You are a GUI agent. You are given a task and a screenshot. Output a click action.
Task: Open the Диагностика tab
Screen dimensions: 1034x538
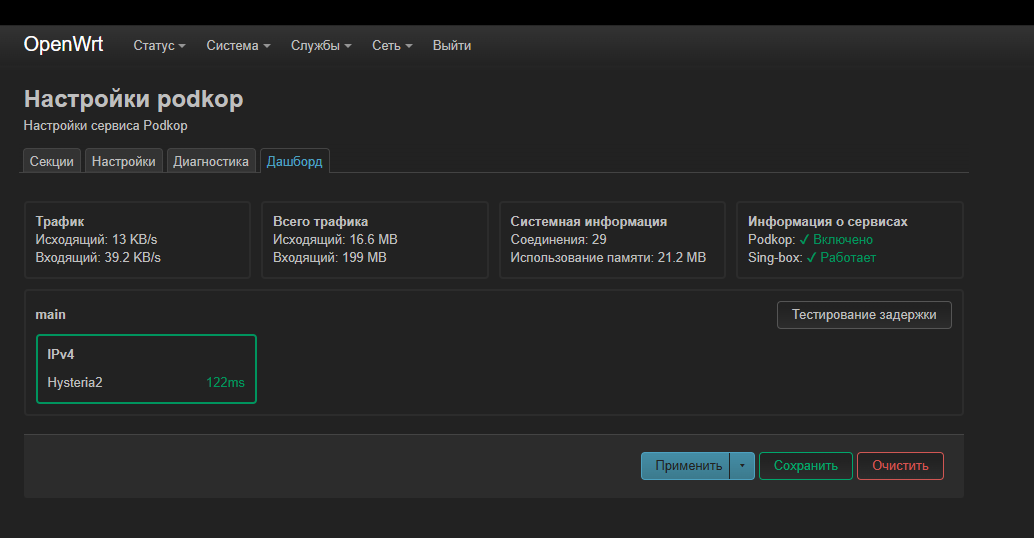[x=211, y=162]
